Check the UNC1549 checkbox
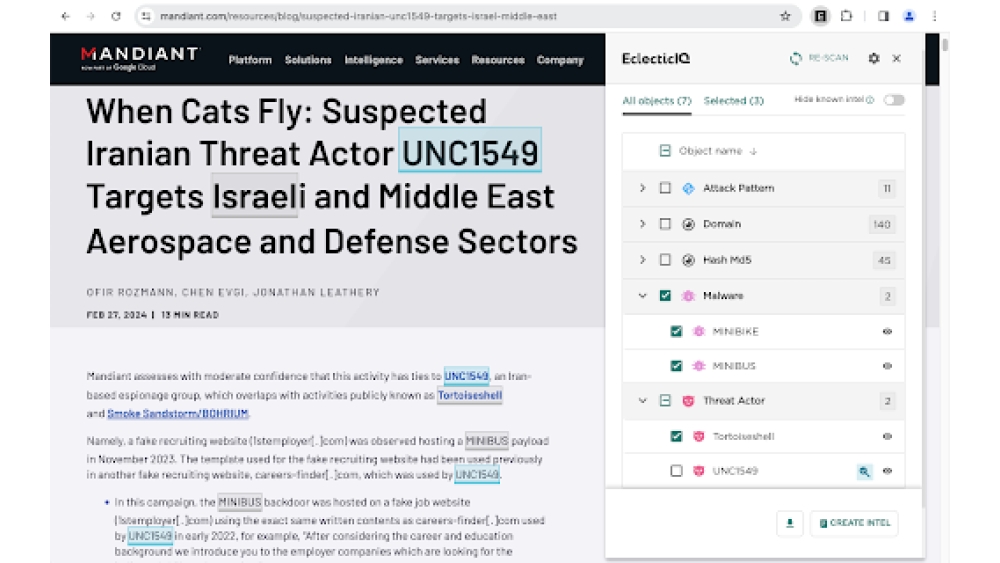 click(676, 471)
